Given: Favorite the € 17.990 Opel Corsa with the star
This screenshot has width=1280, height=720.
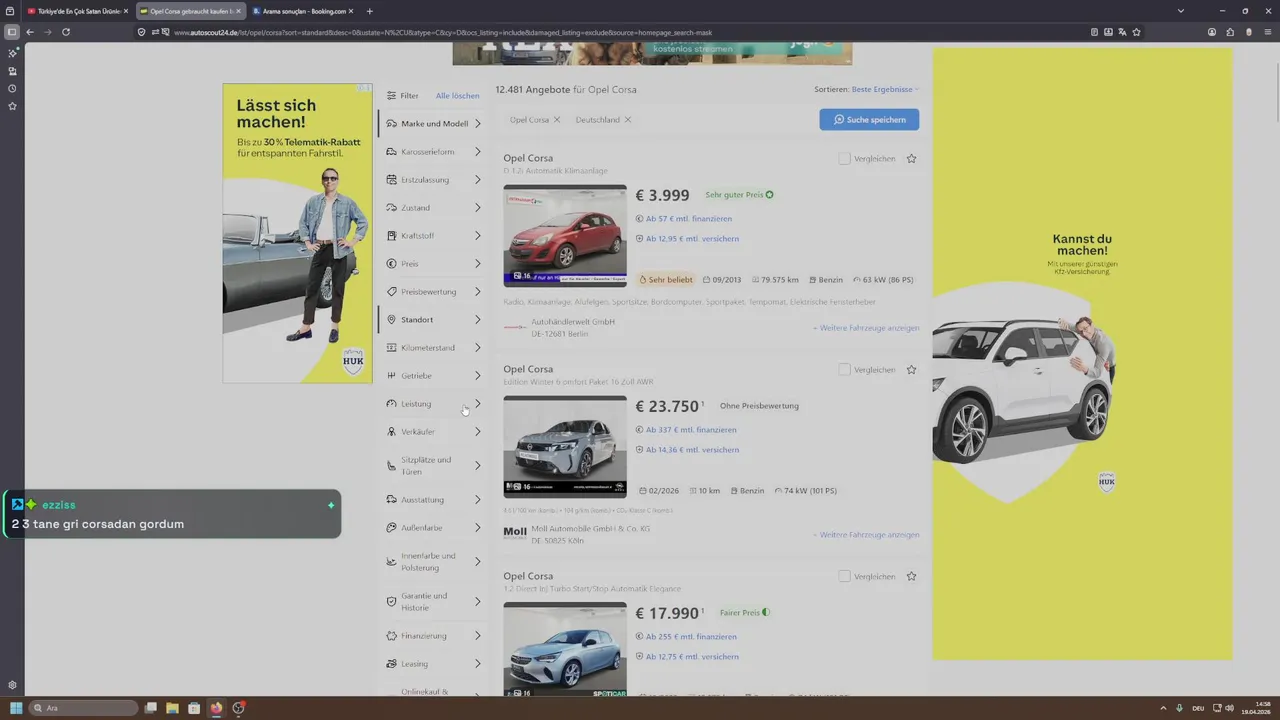Looking at the screenshot, I should point(911,576).
